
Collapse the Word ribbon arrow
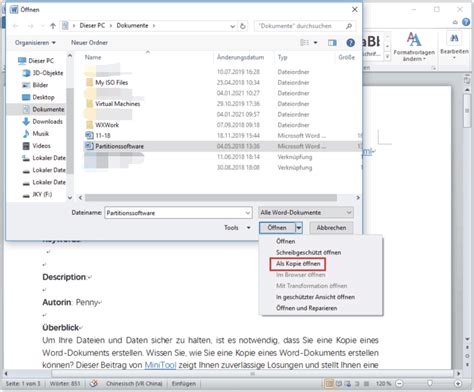455,22
